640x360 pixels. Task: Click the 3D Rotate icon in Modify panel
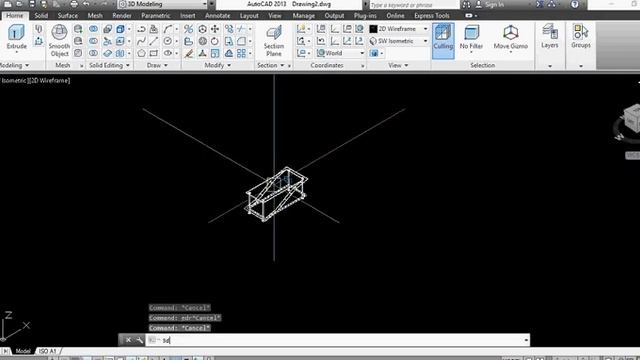202,41
